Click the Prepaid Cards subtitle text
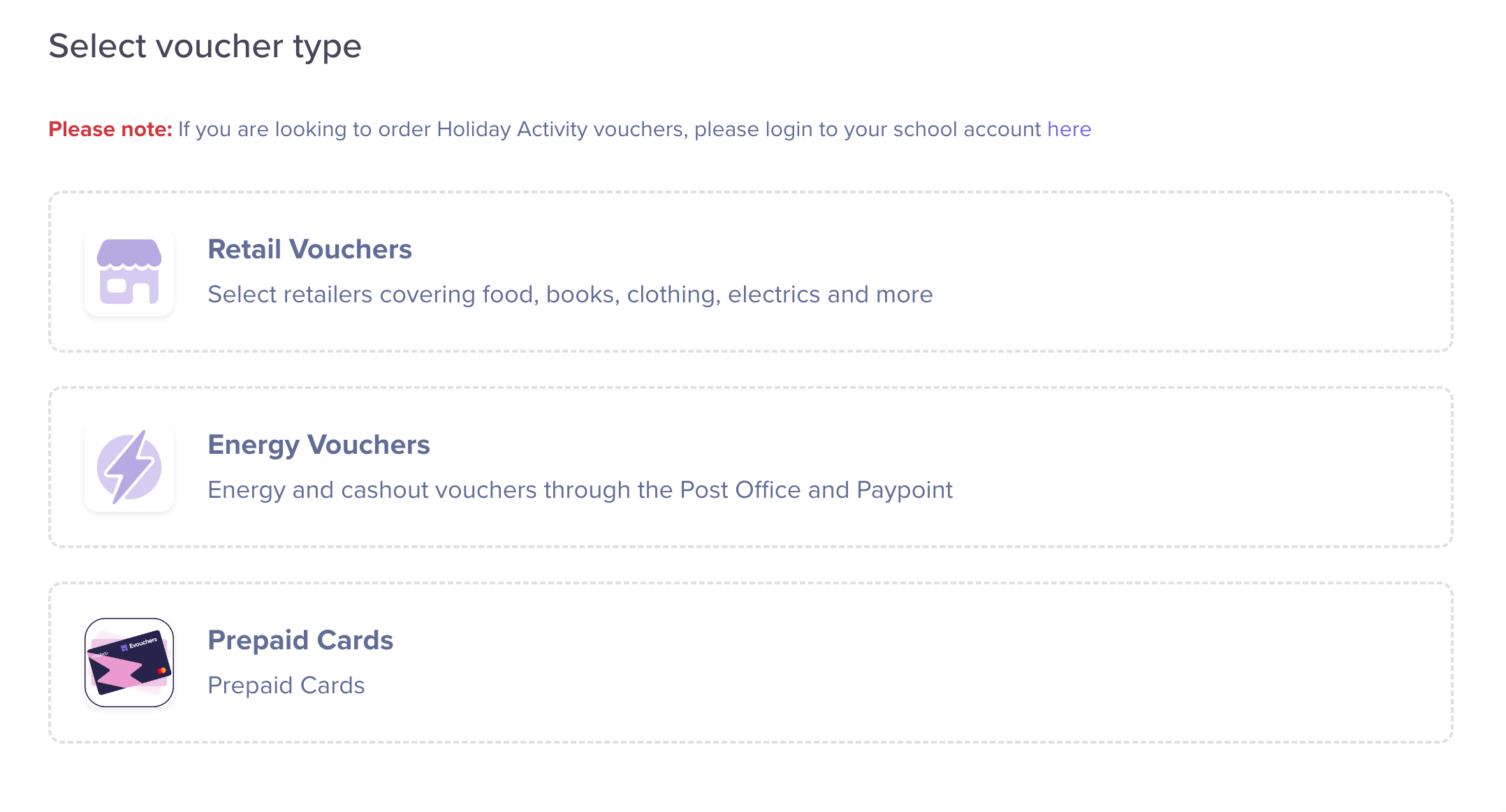 [286, 686]
